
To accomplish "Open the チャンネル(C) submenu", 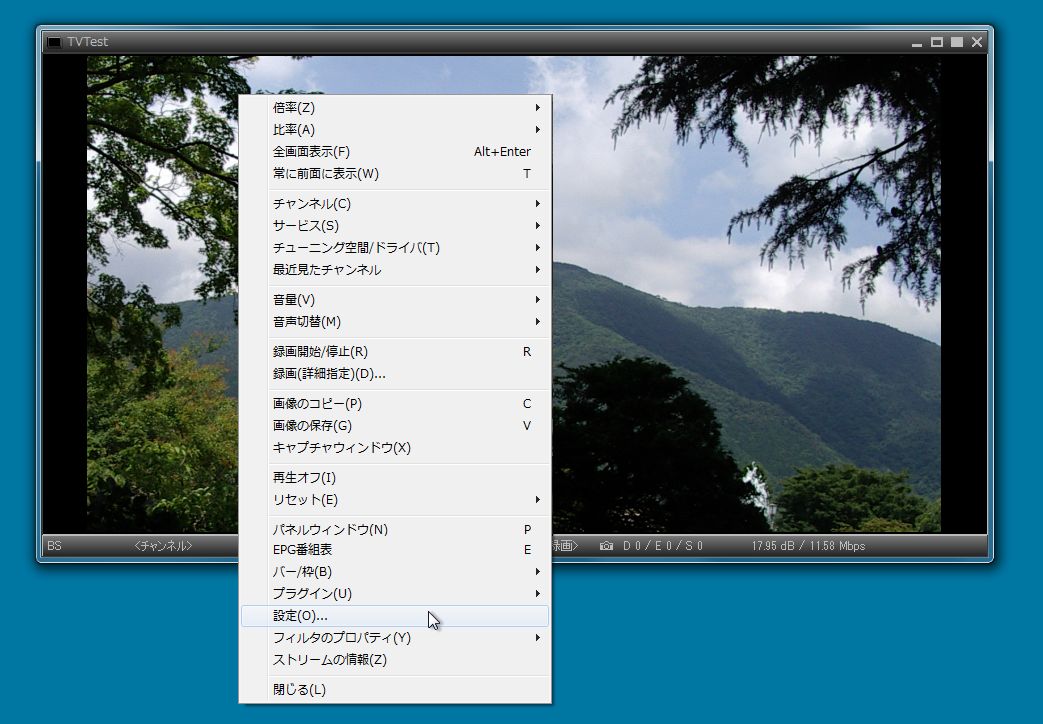I will coord(395,204).
